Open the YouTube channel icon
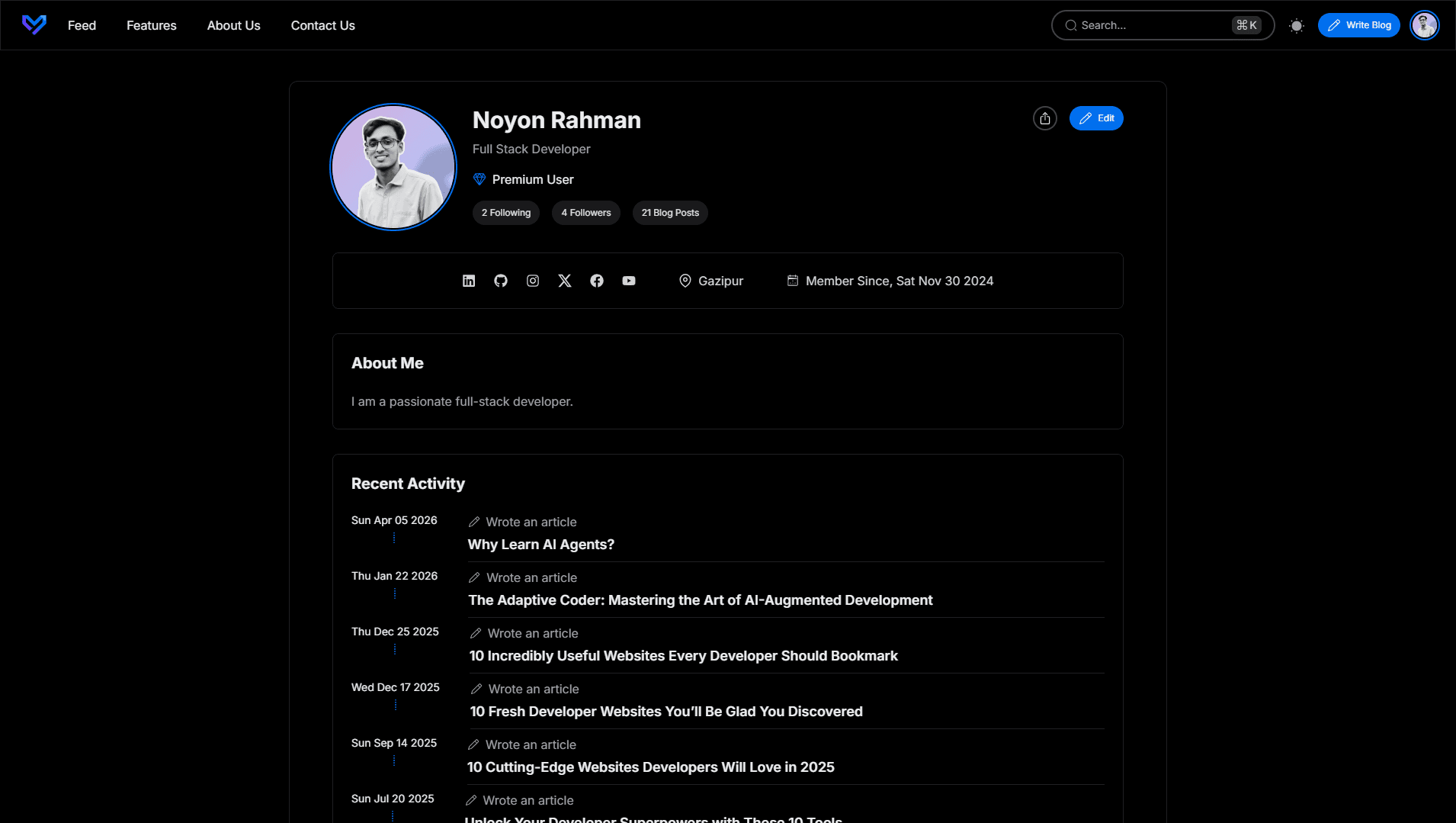Viewport: 1456px width, 823px height. coord(629,281)
